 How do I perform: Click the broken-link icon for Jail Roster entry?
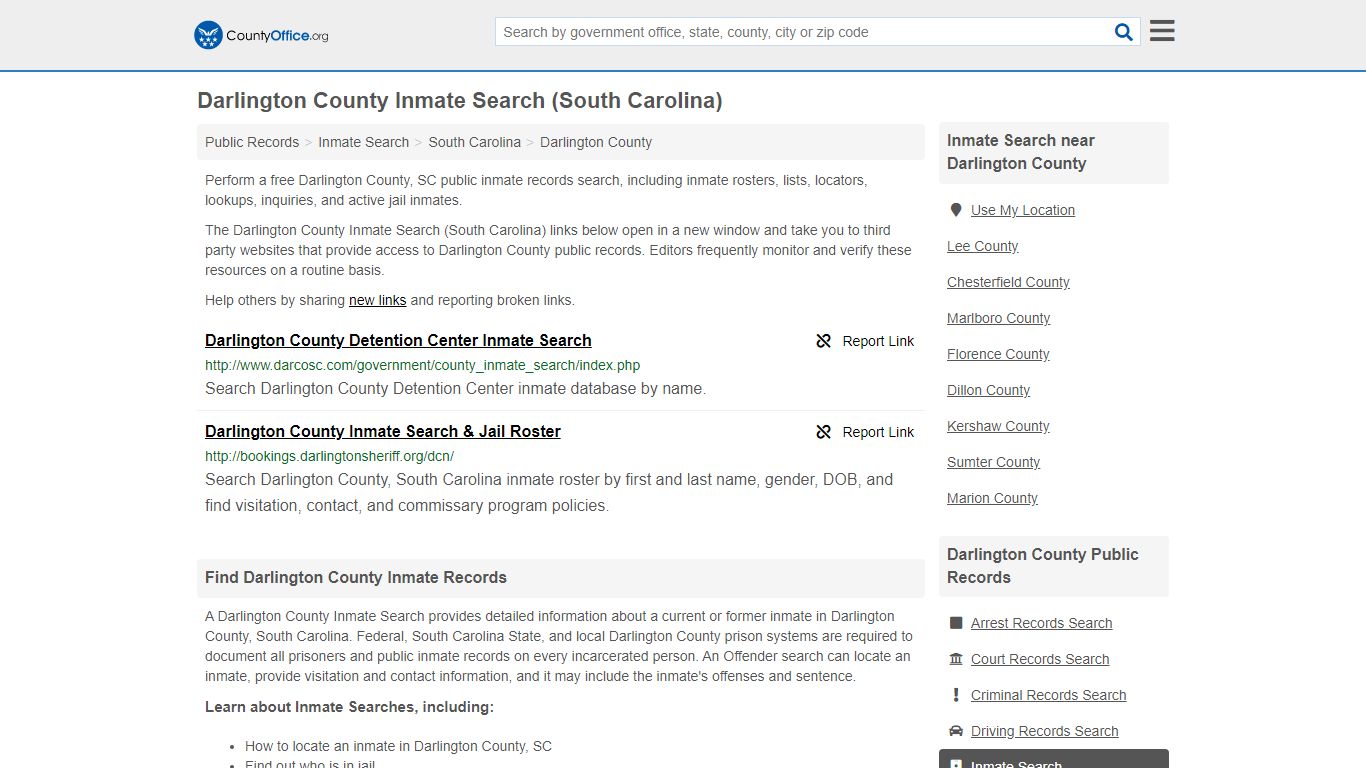tap(824, 432)
